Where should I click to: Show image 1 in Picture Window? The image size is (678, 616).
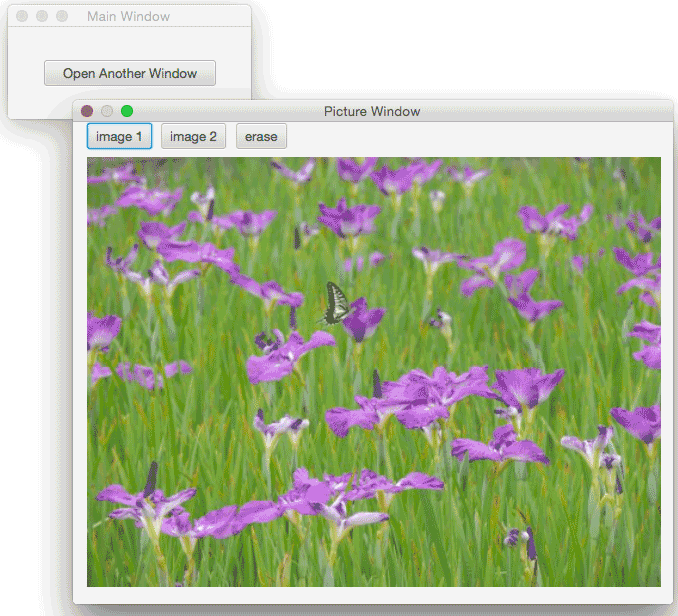(119, 136)
